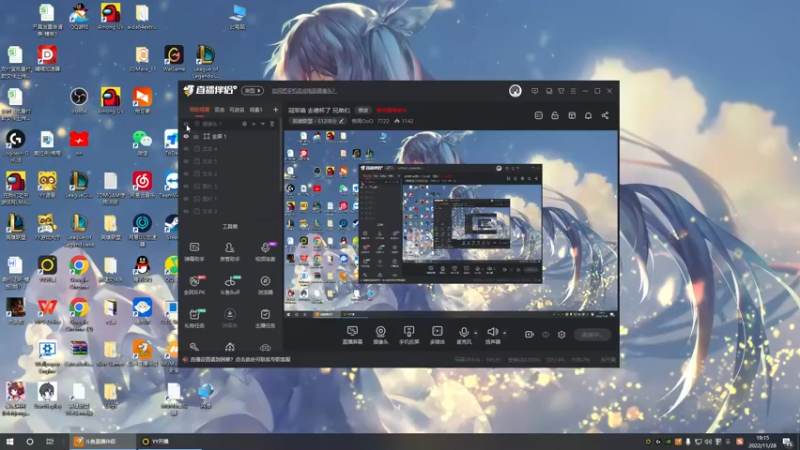Toggle visibility eye of 文本4 source

click(x=186, y=149)
